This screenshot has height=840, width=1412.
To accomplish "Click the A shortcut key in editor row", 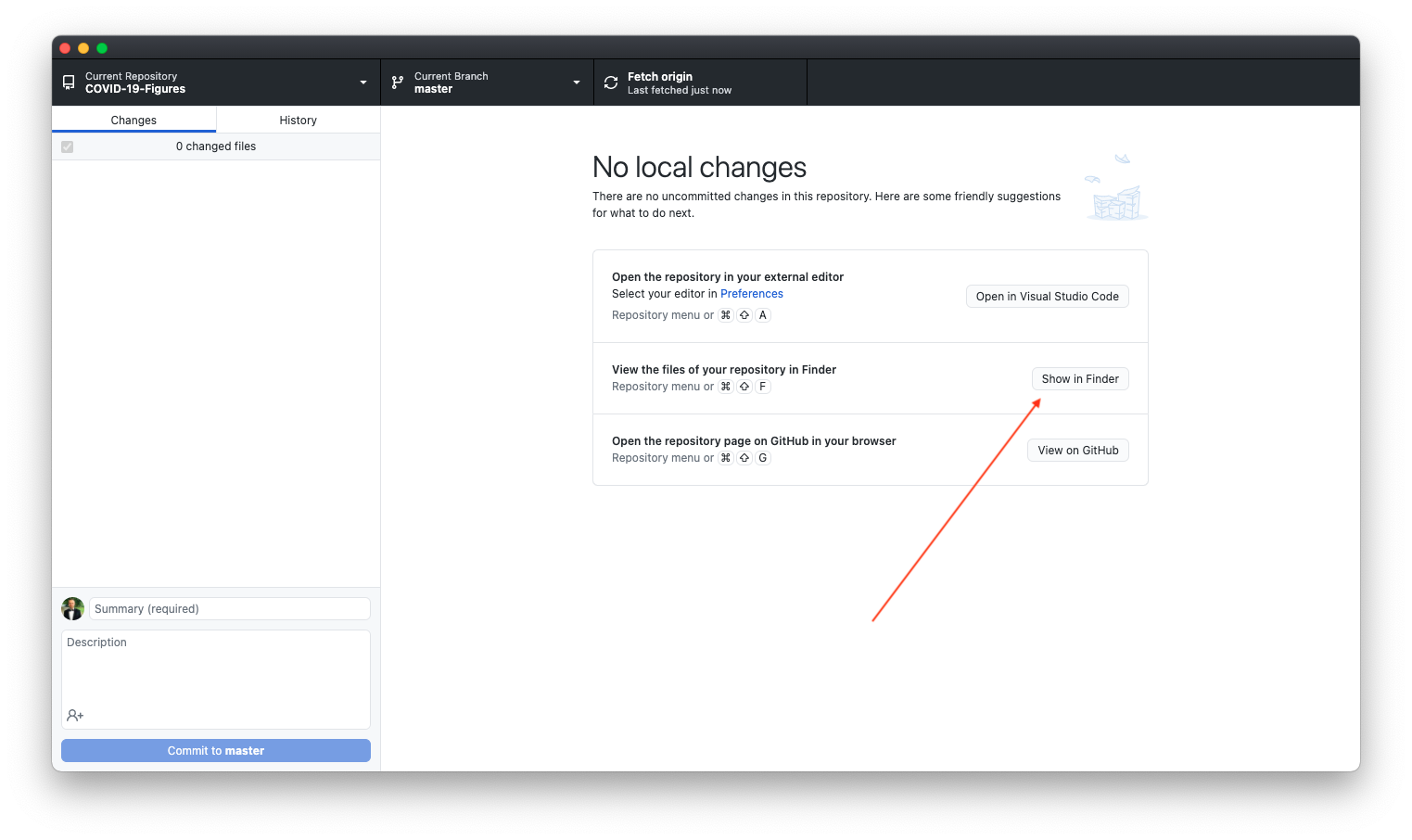I will (763, 315).
